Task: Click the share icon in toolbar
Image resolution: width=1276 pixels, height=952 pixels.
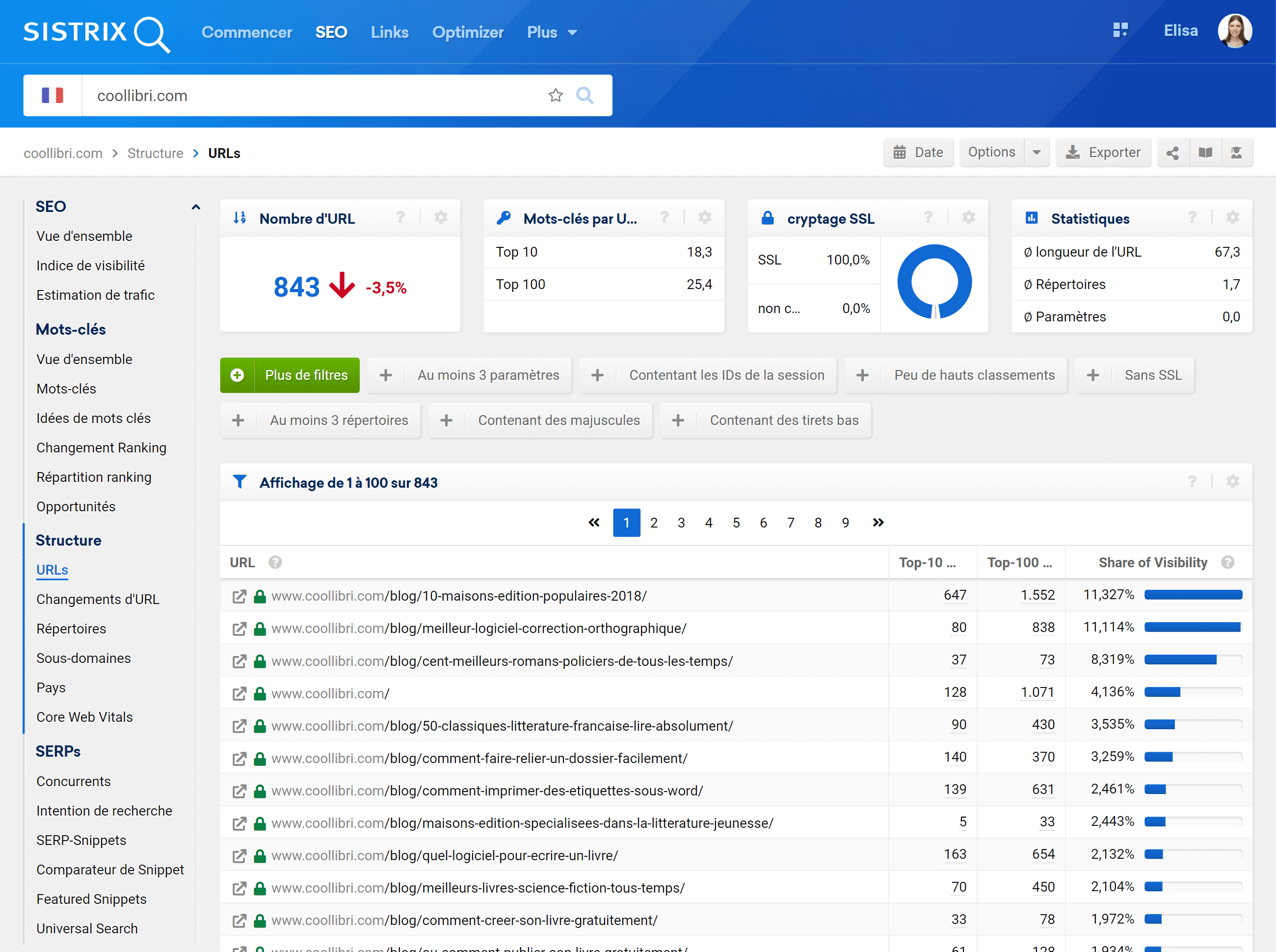Action: pos(1173,153)
